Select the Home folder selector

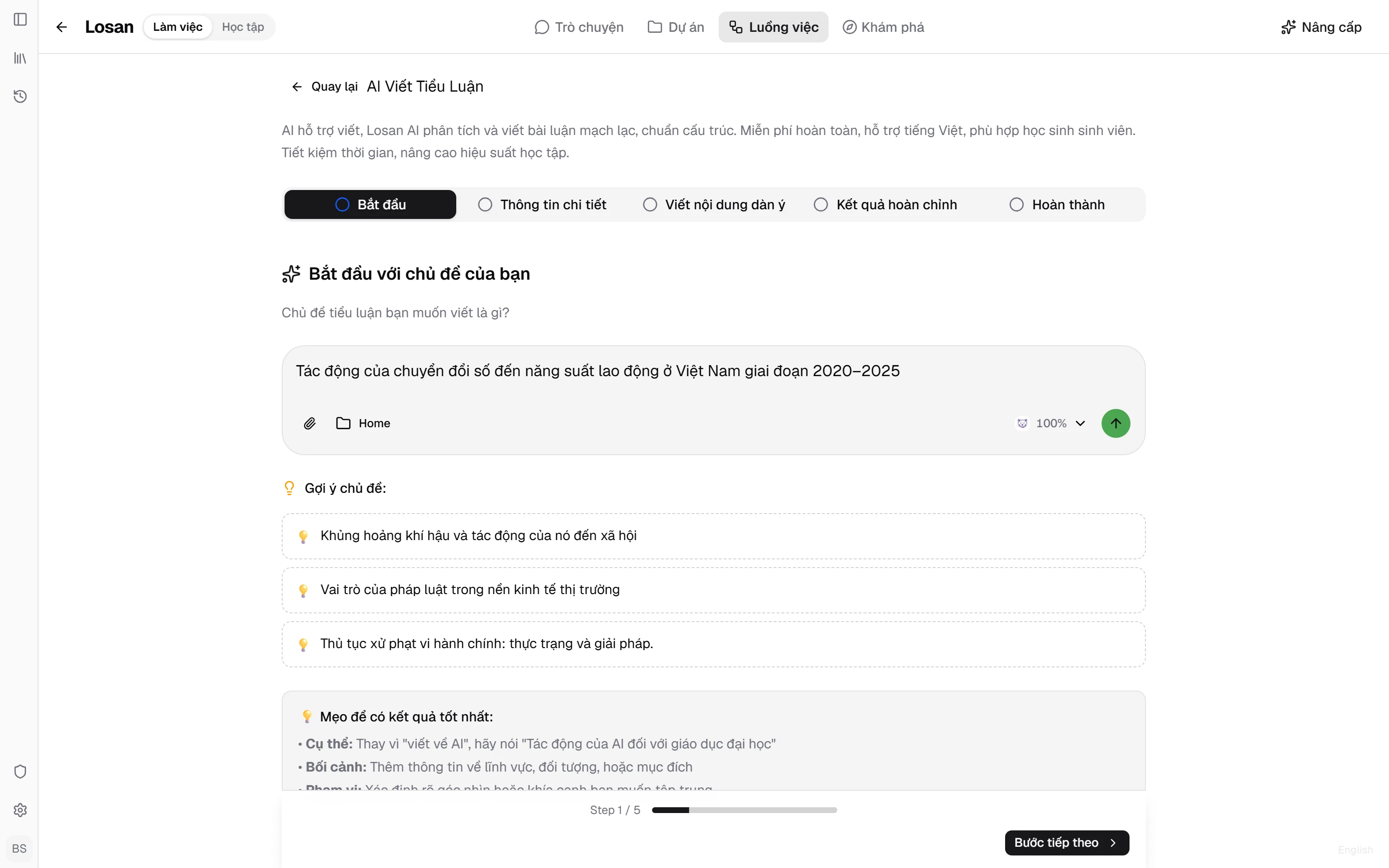(x=363, y=423)
